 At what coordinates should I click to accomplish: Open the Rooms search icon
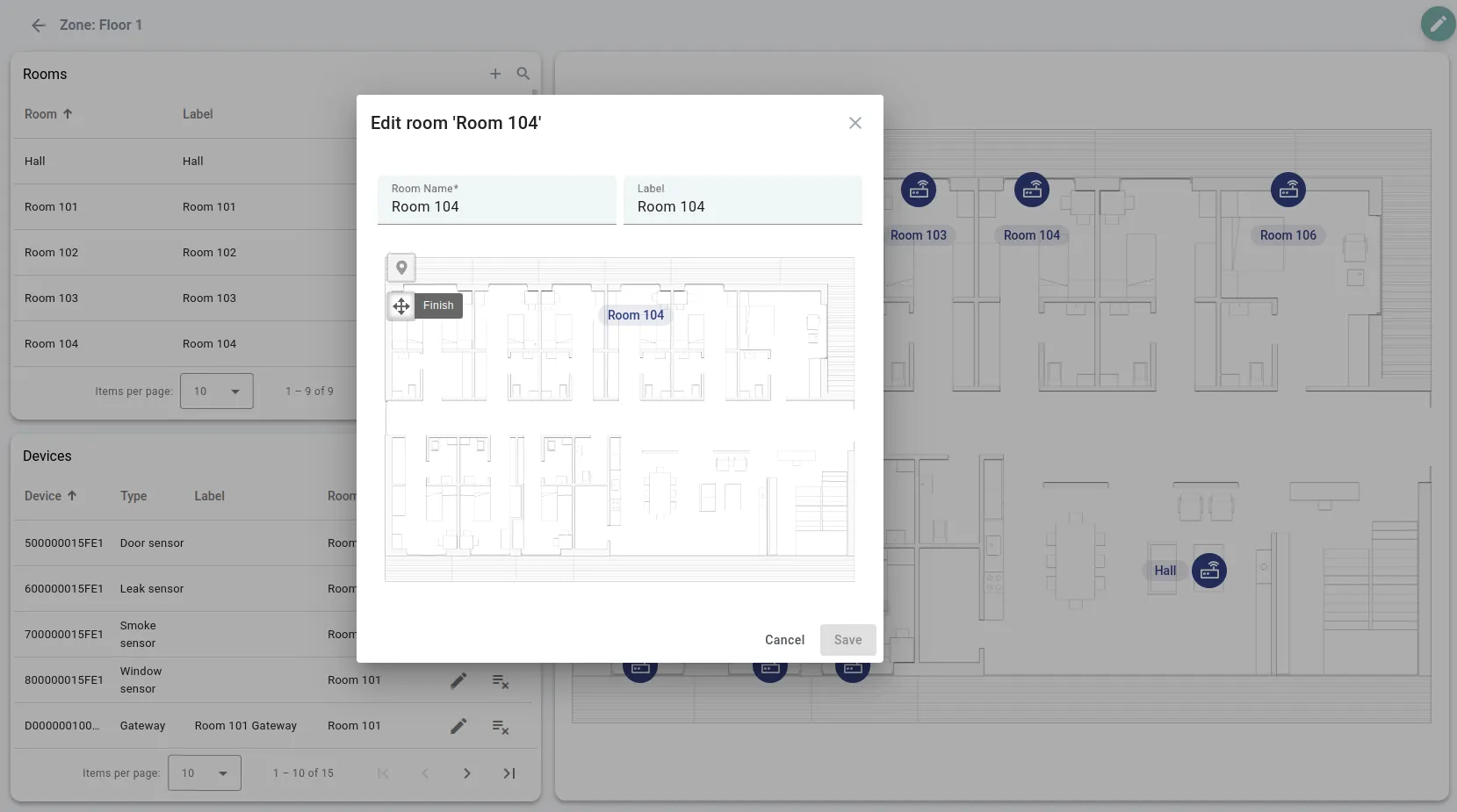523,75
